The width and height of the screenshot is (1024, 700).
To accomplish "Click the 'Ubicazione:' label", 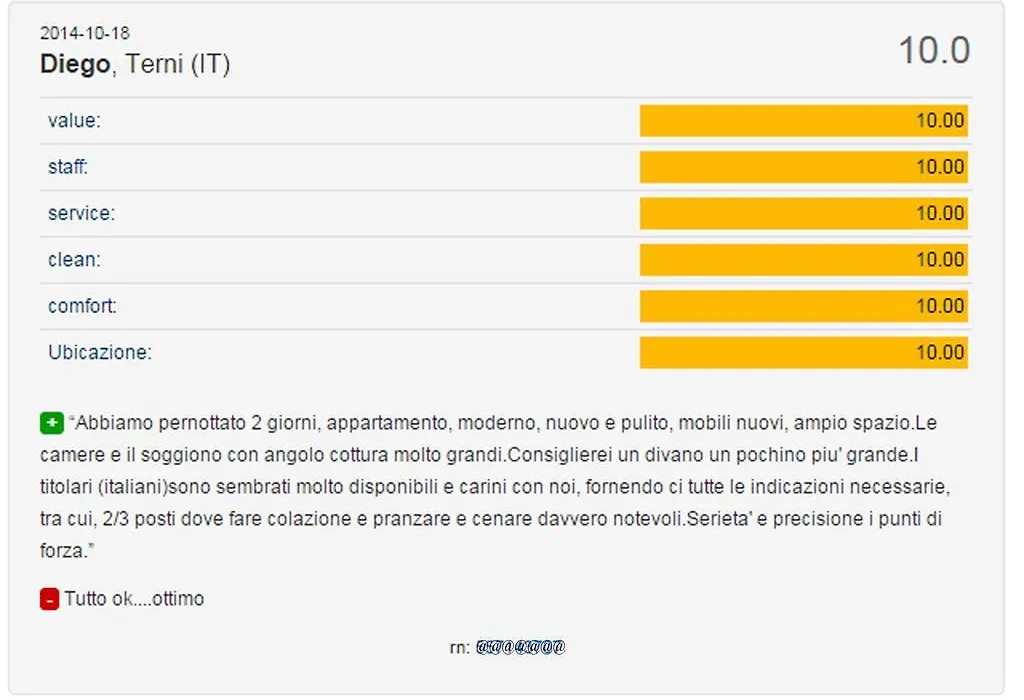I will tap(100, 353).
